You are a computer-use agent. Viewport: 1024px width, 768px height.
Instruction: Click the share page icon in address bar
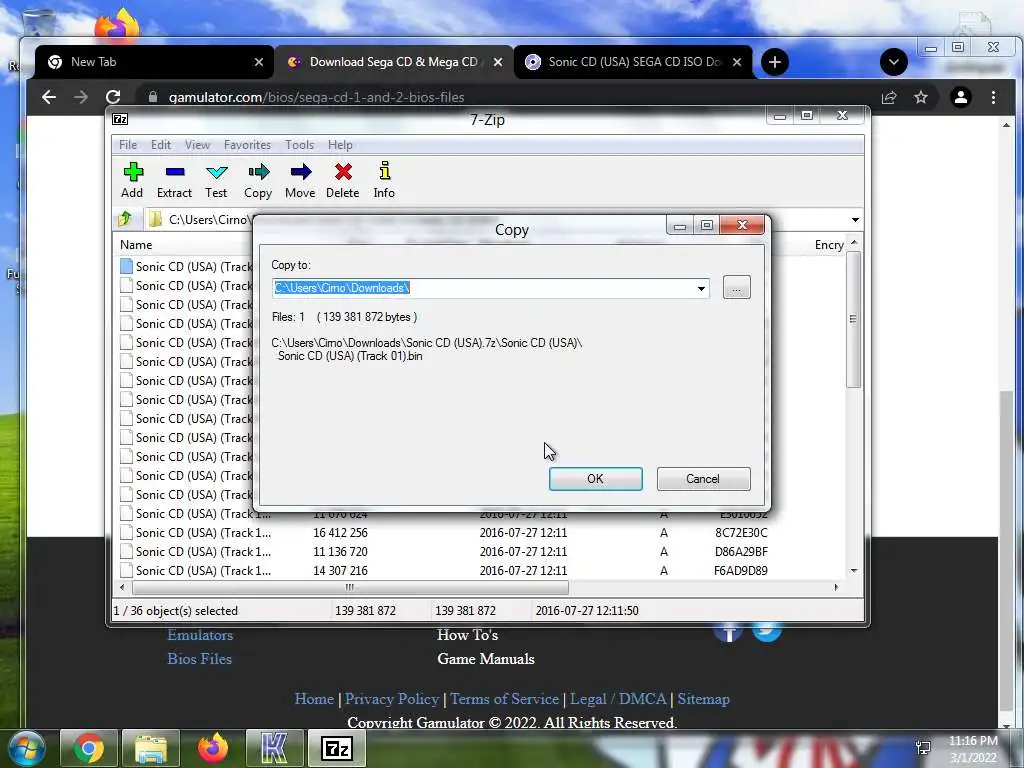[x=889, y=97]
